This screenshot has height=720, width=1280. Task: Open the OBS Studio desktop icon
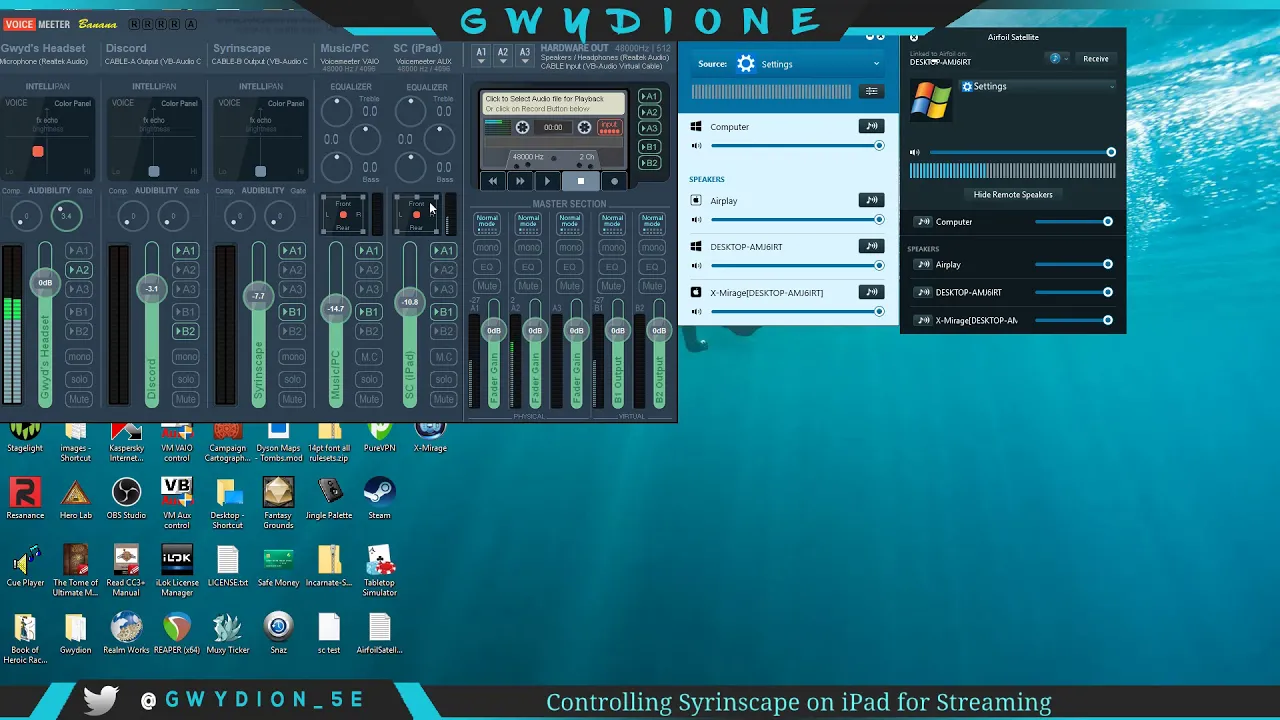(x=126, y=498)
